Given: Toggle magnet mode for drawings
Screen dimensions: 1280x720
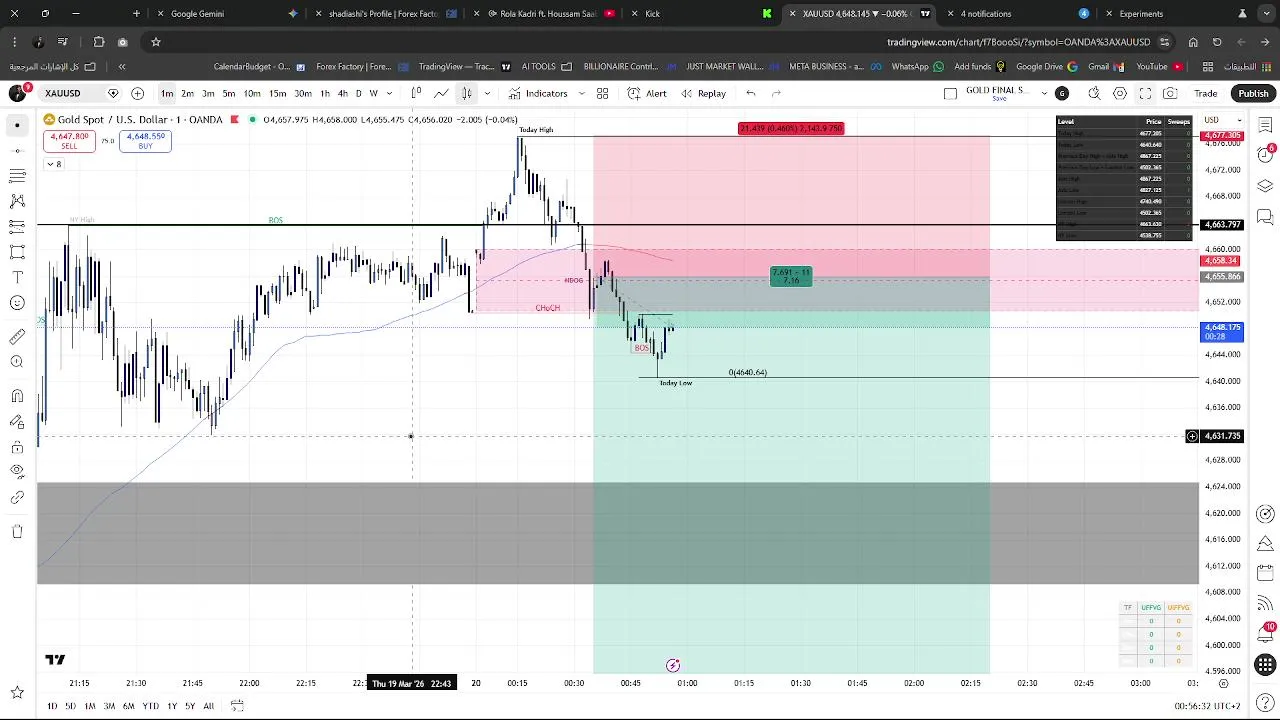Looking at the screenshot, I should (17, 396).
